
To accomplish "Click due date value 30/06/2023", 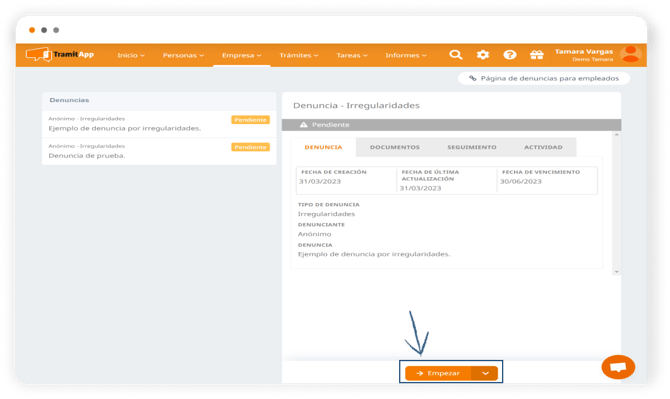I will [520, 181].
